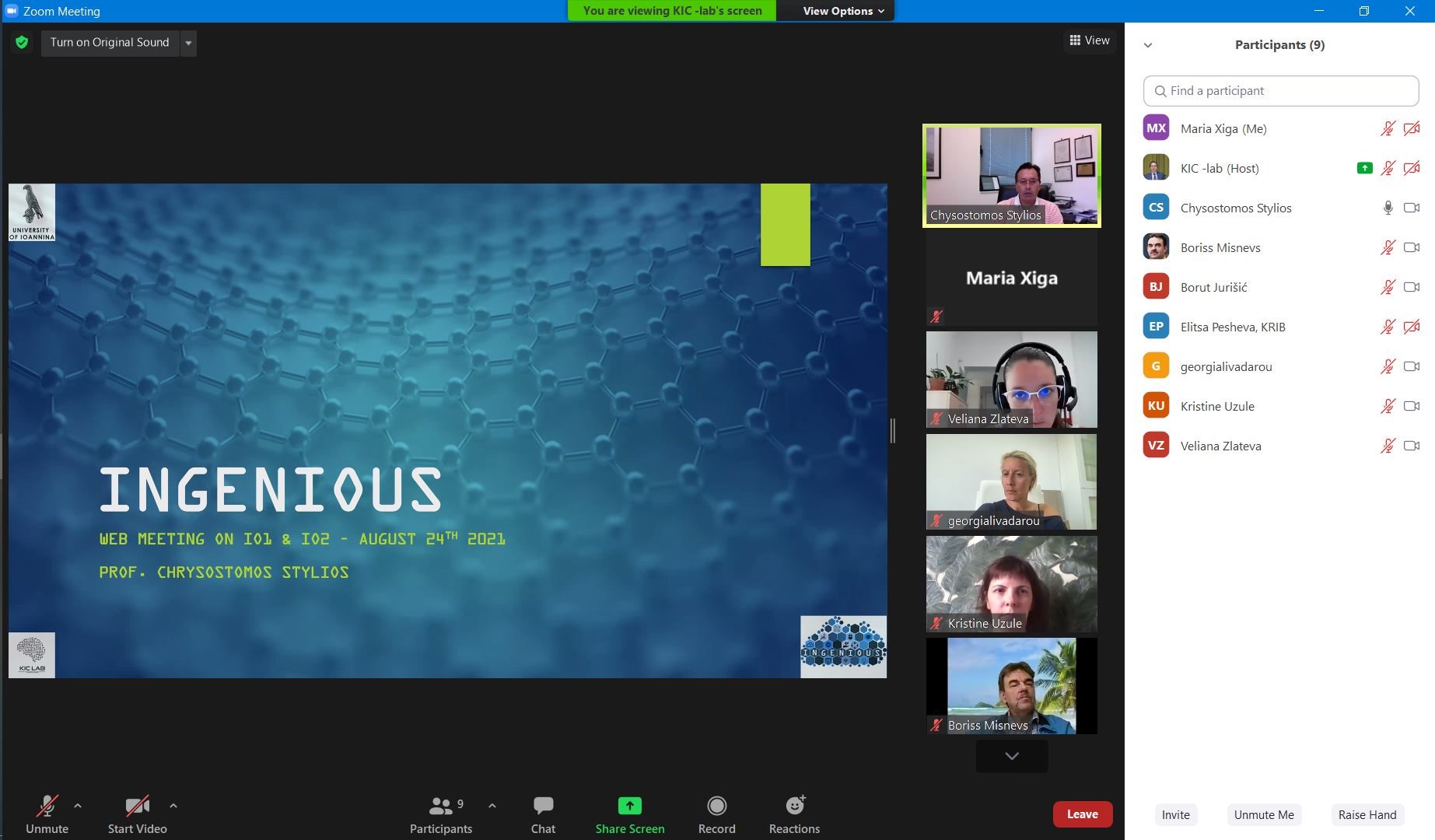Viewport: 1435px width, 840px height.
Task: Open the View layout menu
Action: [1090, 40]
